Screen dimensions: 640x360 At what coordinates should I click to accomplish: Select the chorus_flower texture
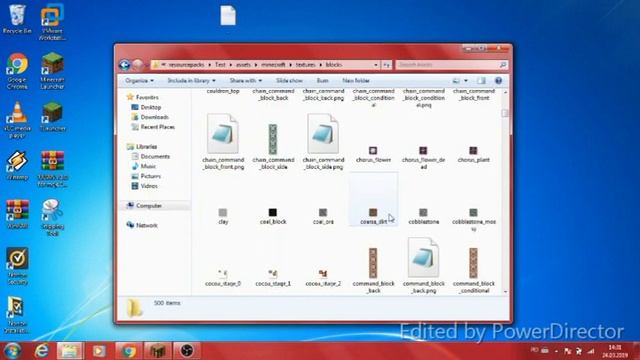[373, 155]
